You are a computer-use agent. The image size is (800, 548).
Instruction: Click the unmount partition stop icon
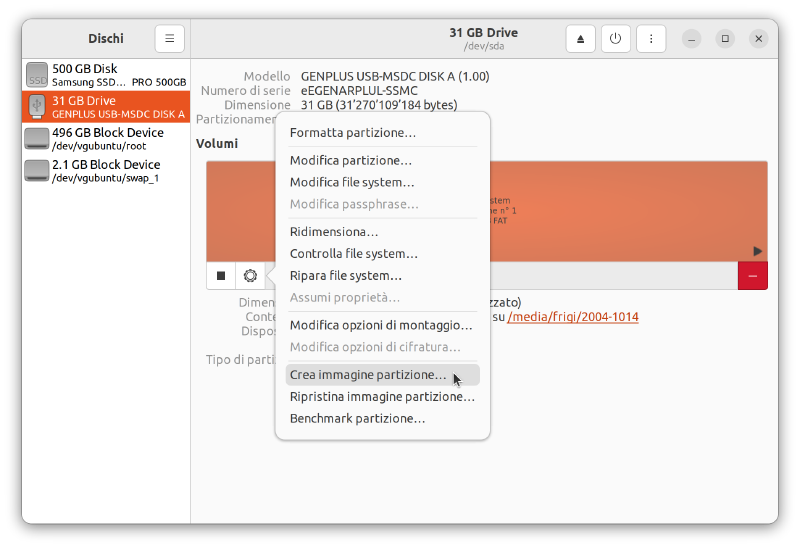pos(221,276)
